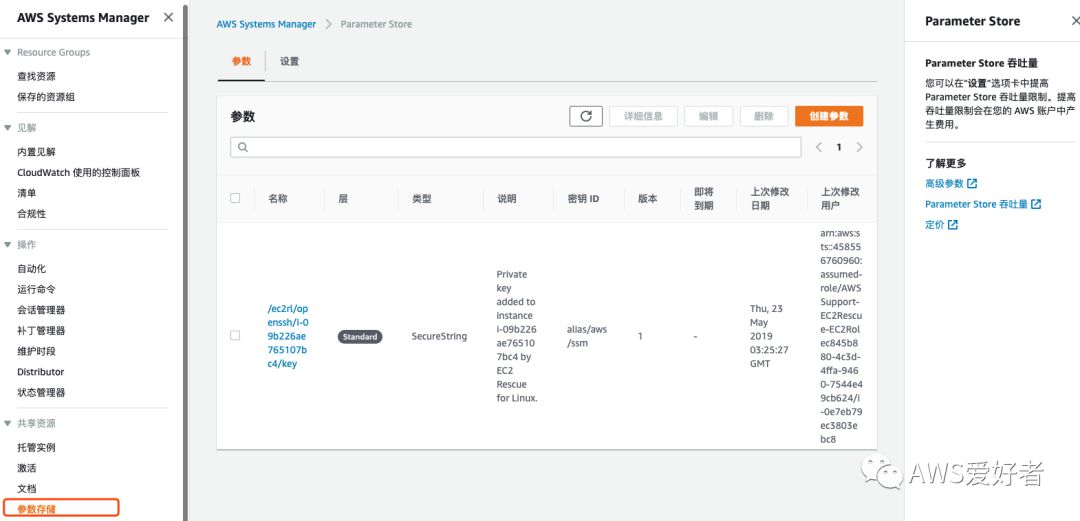Sort by 名称 column header
This screenshot has height=521, width=1080.
tap(278, 198)
